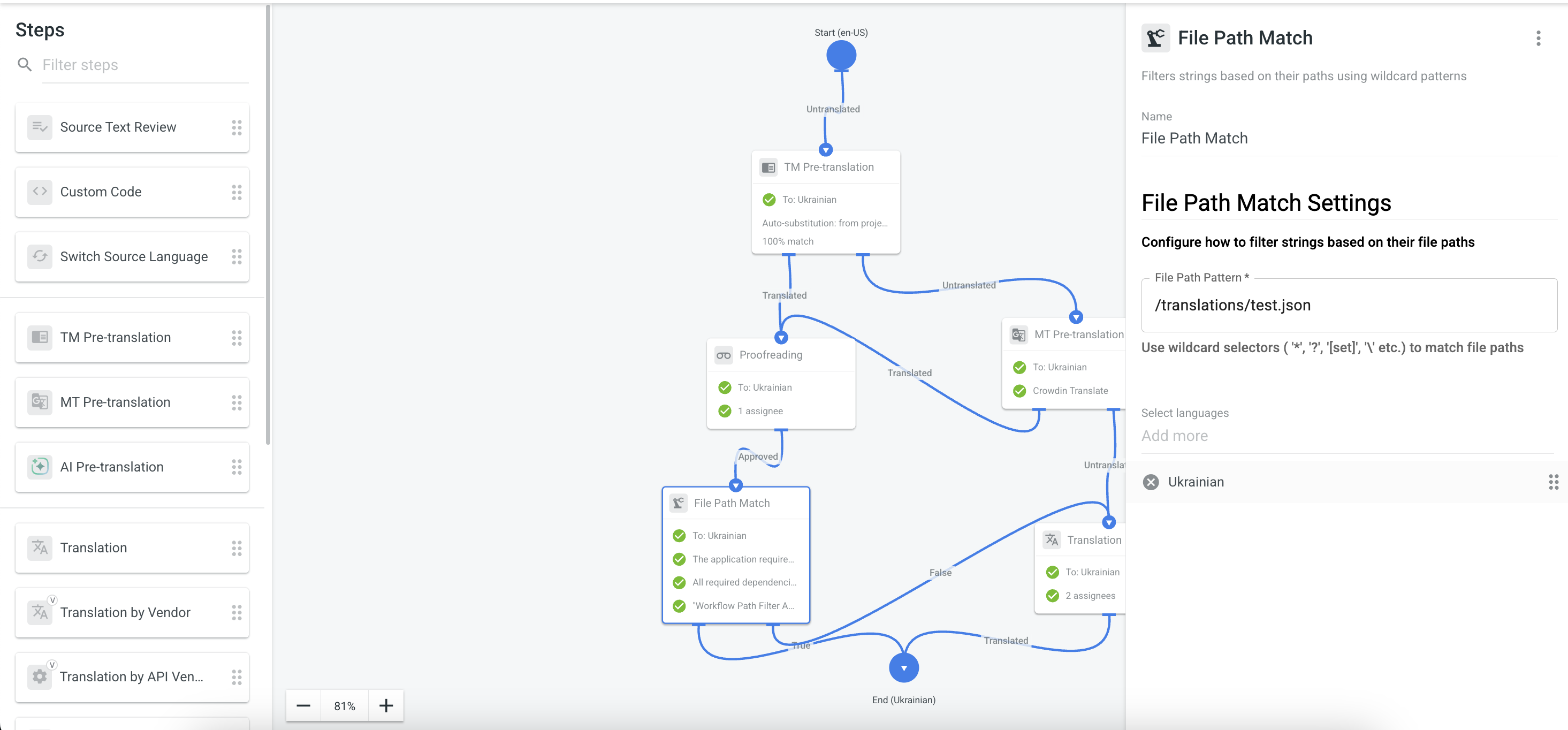Viewport: 1568px width, 730px height.
Task: Click the 81% zoom level indicator
Action: point(345,705)
